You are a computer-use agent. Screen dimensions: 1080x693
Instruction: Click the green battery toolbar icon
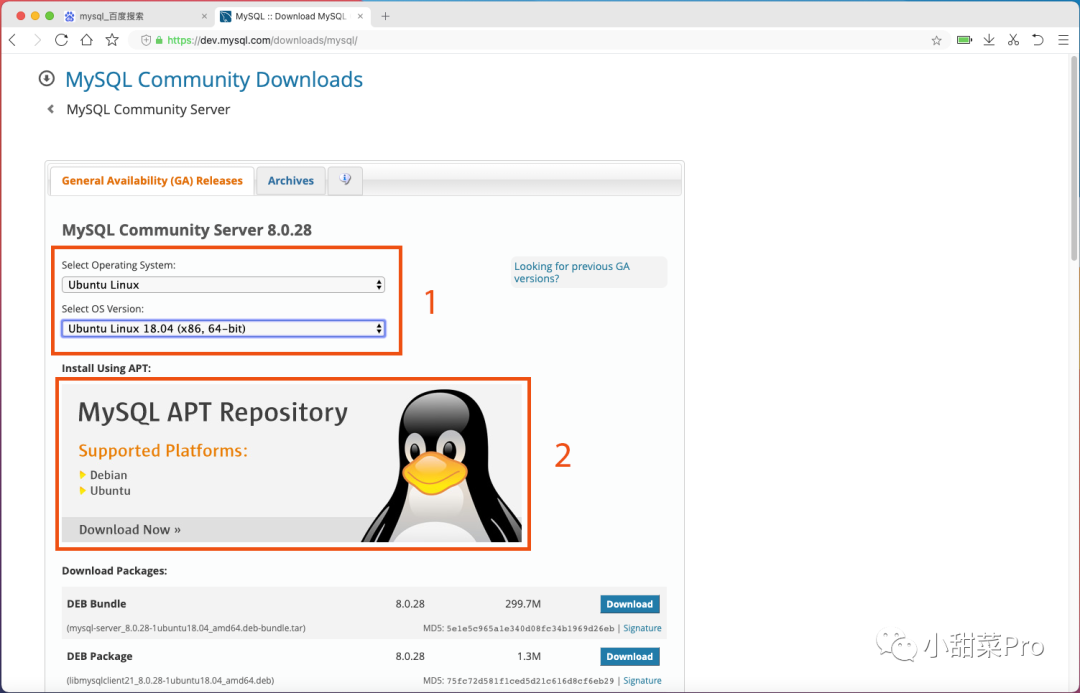point(964,40)
